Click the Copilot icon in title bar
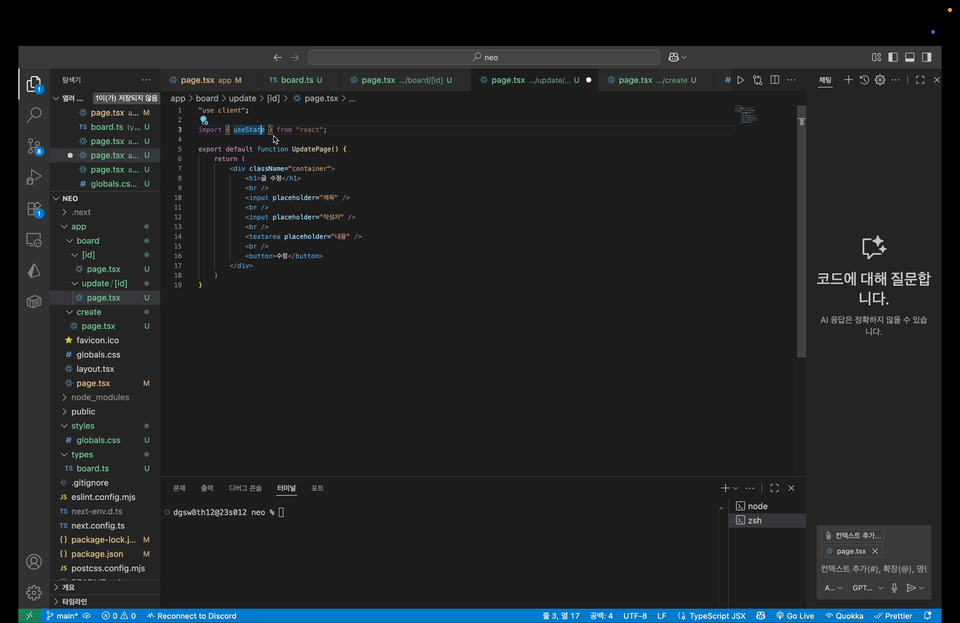 pyautogui.click(x=673, y=57)
